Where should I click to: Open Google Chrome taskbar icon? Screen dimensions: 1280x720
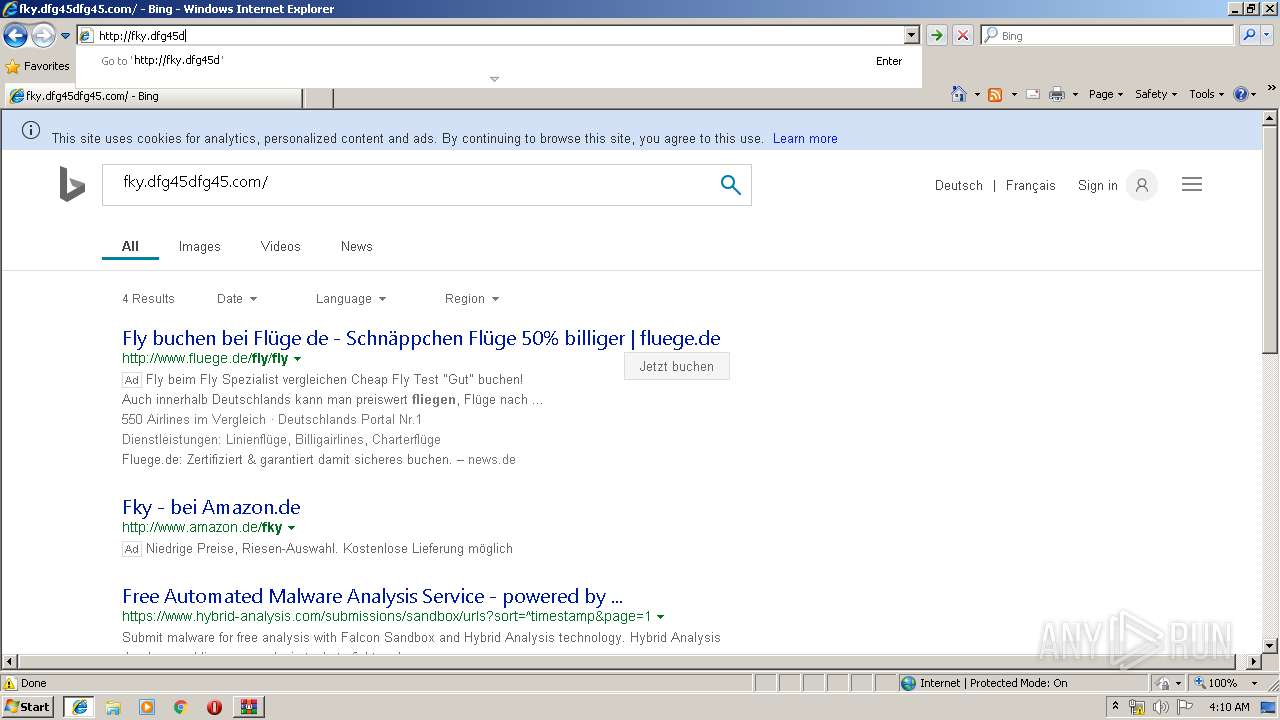(x=181, y=706)
